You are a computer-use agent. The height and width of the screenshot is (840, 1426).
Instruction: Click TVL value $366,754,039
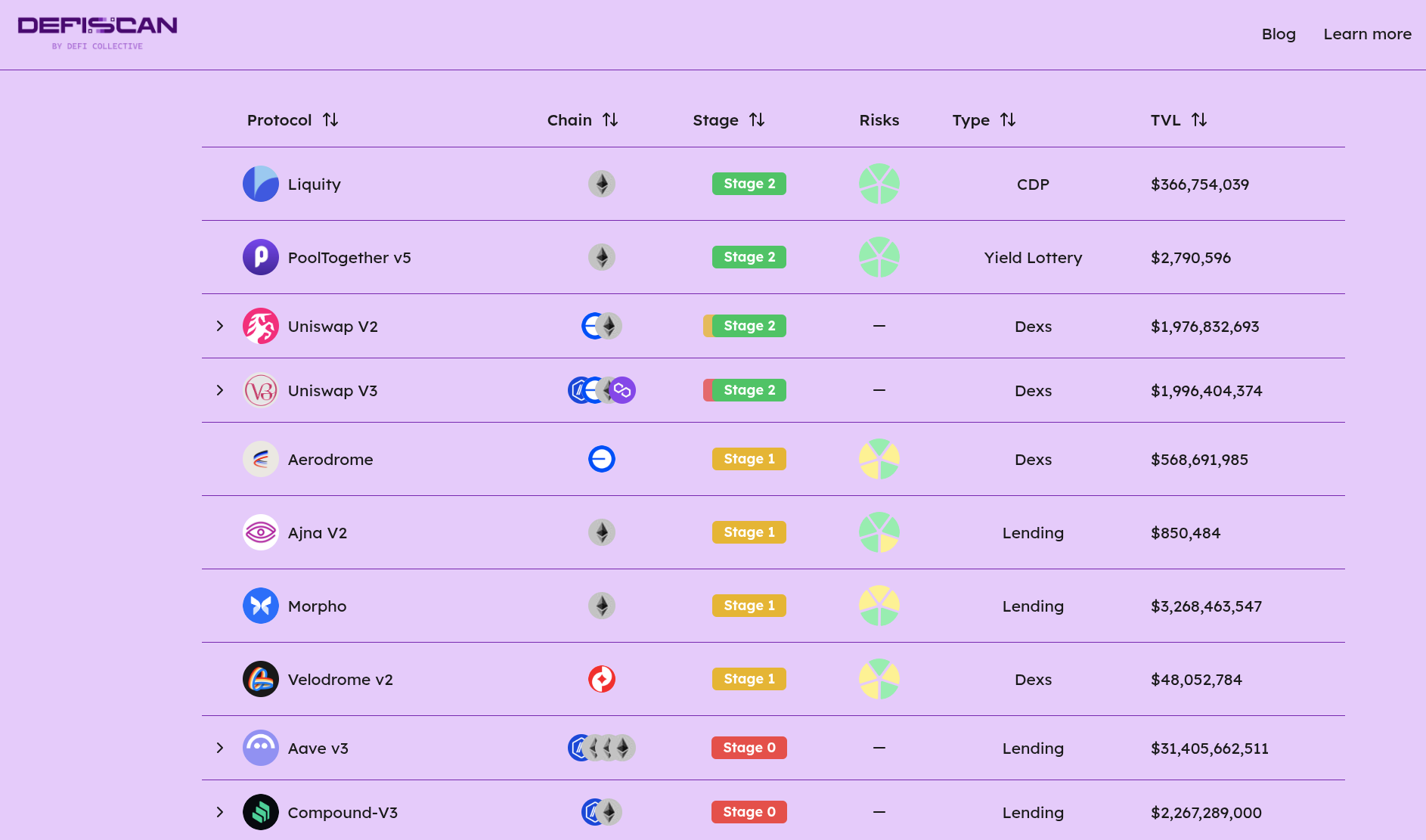[x=1200, y=184]
